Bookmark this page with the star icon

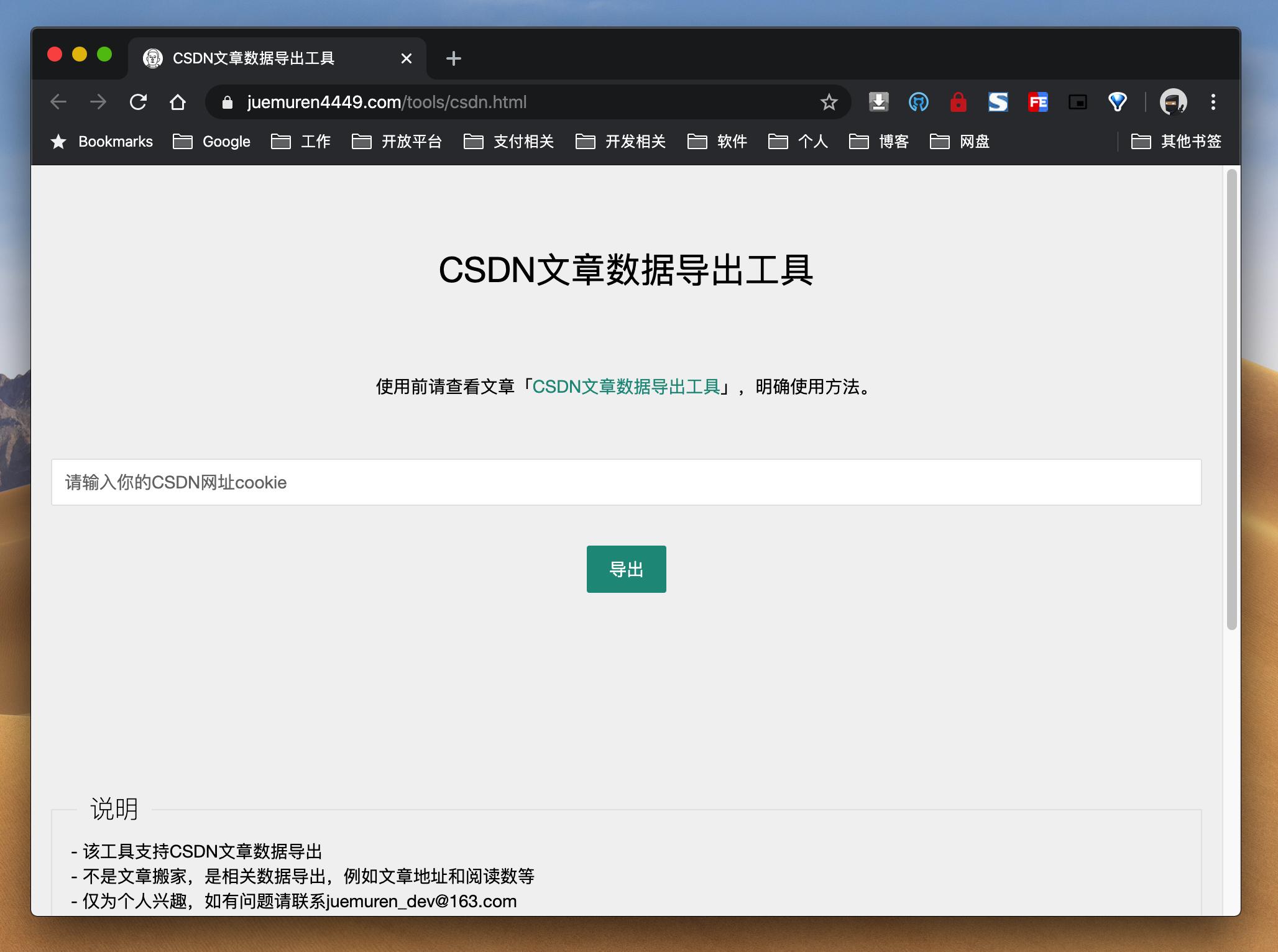[x=829, y=102]
